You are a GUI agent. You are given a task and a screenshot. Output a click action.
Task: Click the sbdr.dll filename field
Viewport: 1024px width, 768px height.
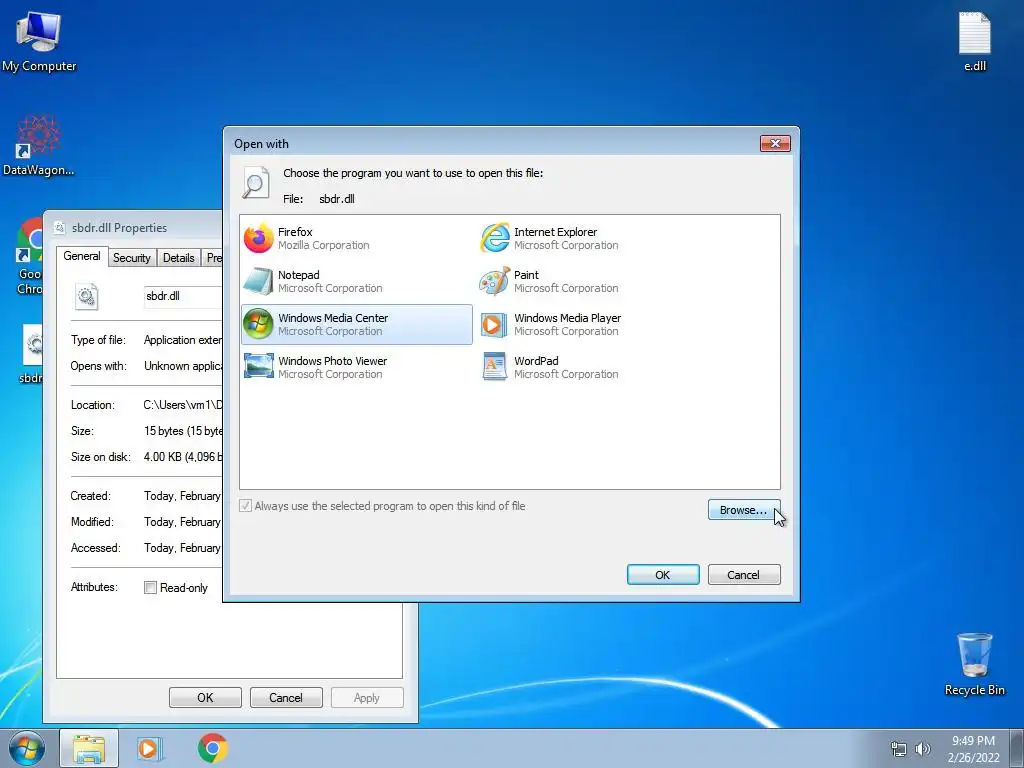tap(183, 296)
